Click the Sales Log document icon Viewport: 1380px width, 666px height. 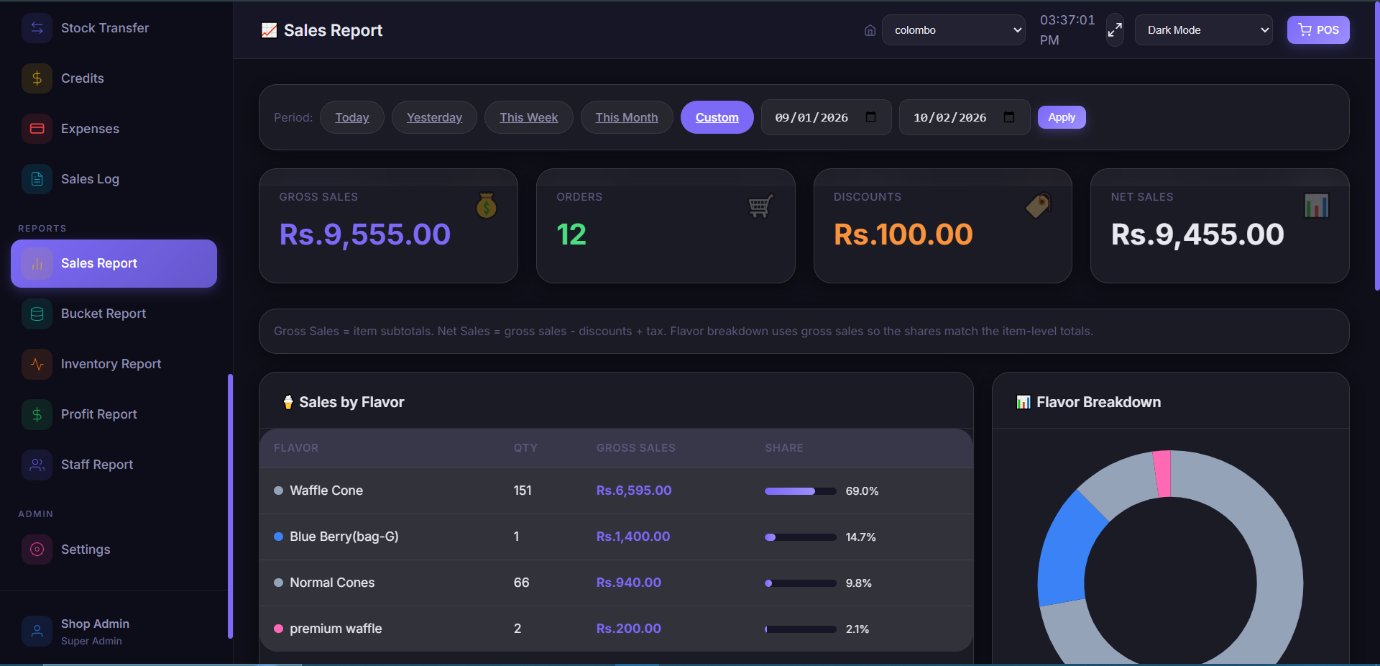pos(37,179)
